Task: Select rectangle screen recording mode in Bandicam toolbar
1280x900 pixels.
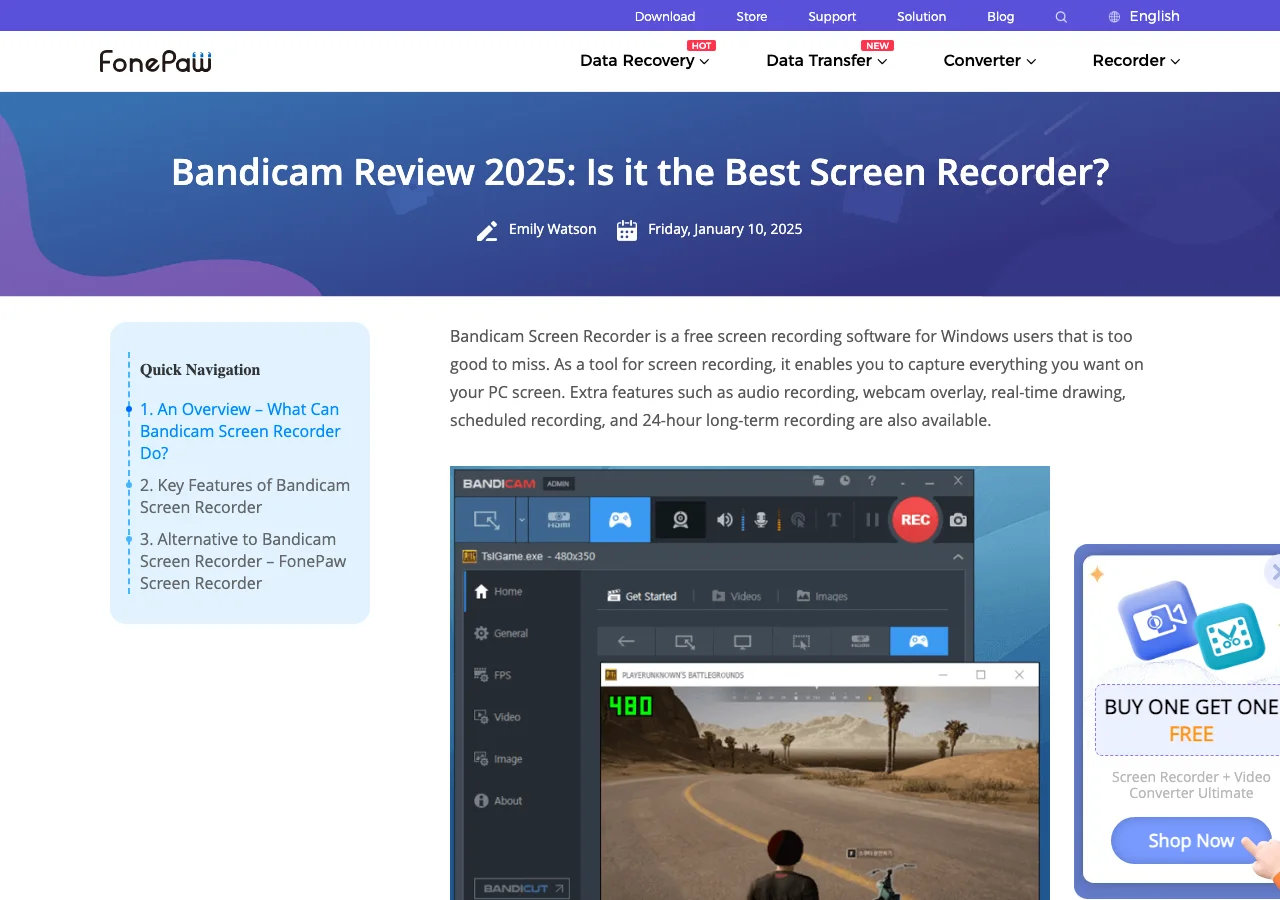Action: coord(486,520)
